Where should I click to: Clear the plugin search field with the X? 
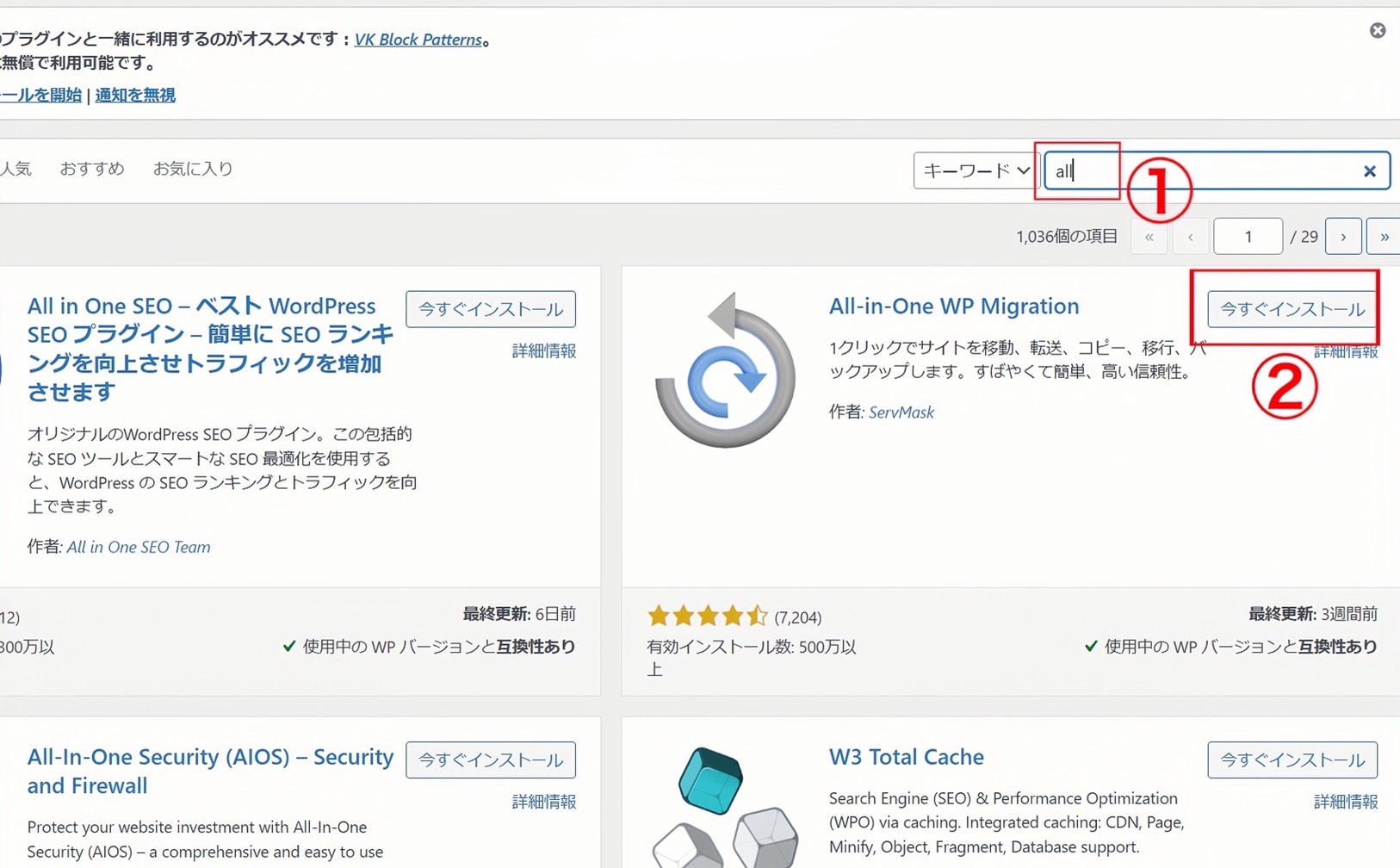click(x=1369, y=171)
